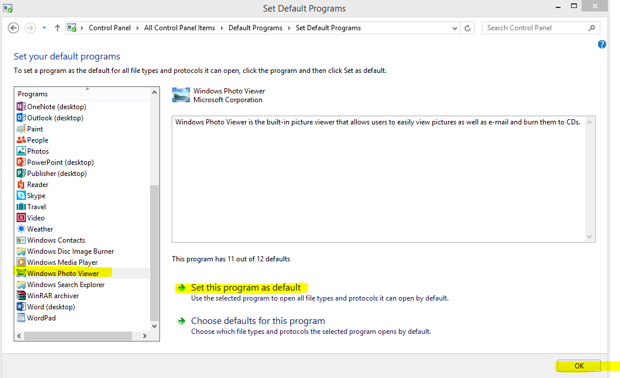Screen dimensions: 620x378
Task: Click the Travel app icon
Action: pyautogui.click(x=21, y=207)
